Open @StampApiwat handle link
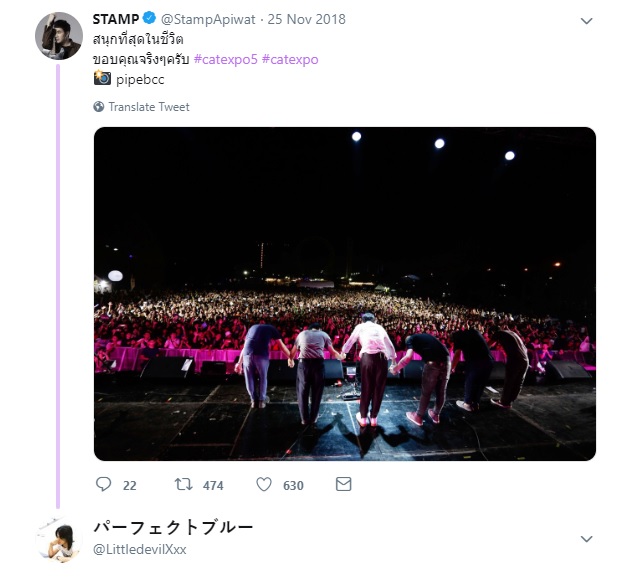Viewport: 631px width, 577px height. pos(208,19)
